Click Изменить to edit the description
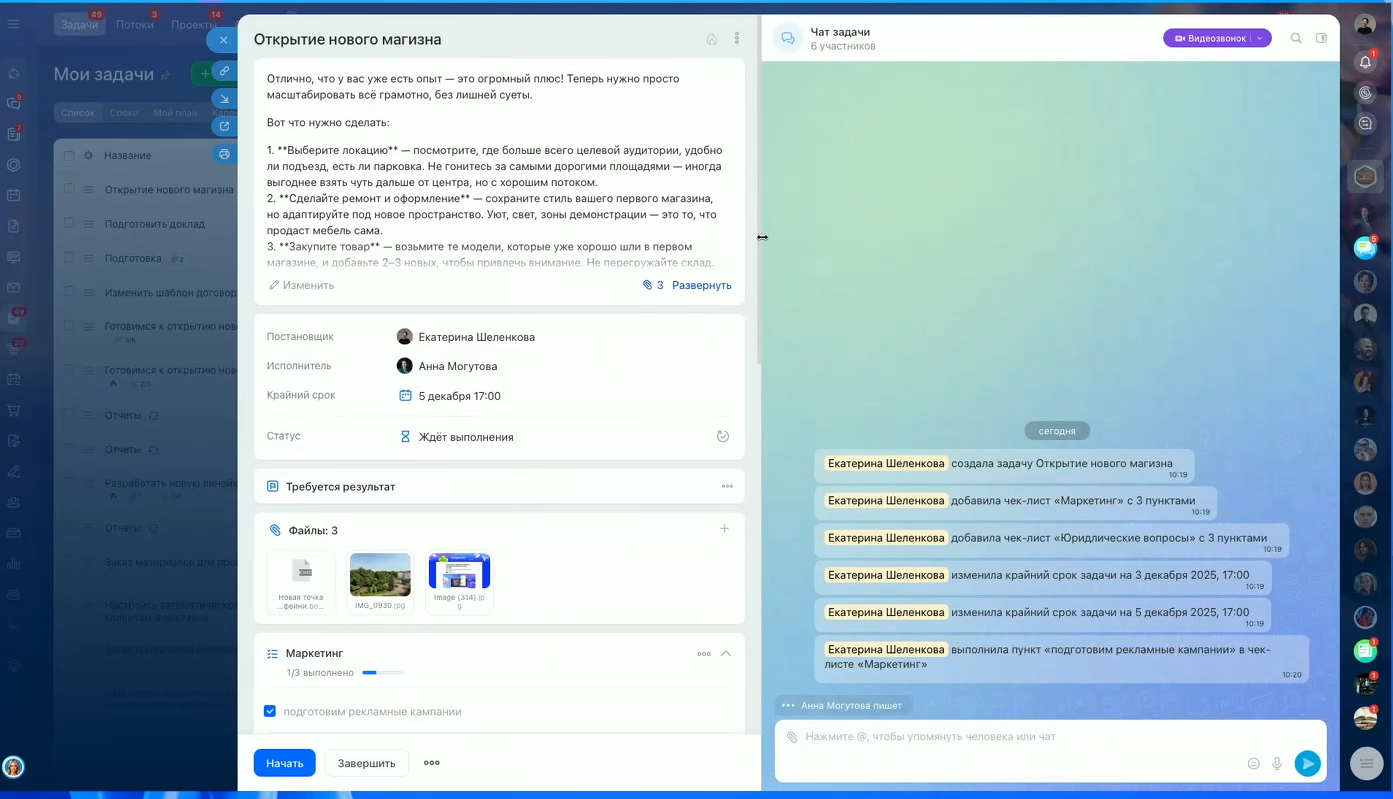 [x=301, y=285]
